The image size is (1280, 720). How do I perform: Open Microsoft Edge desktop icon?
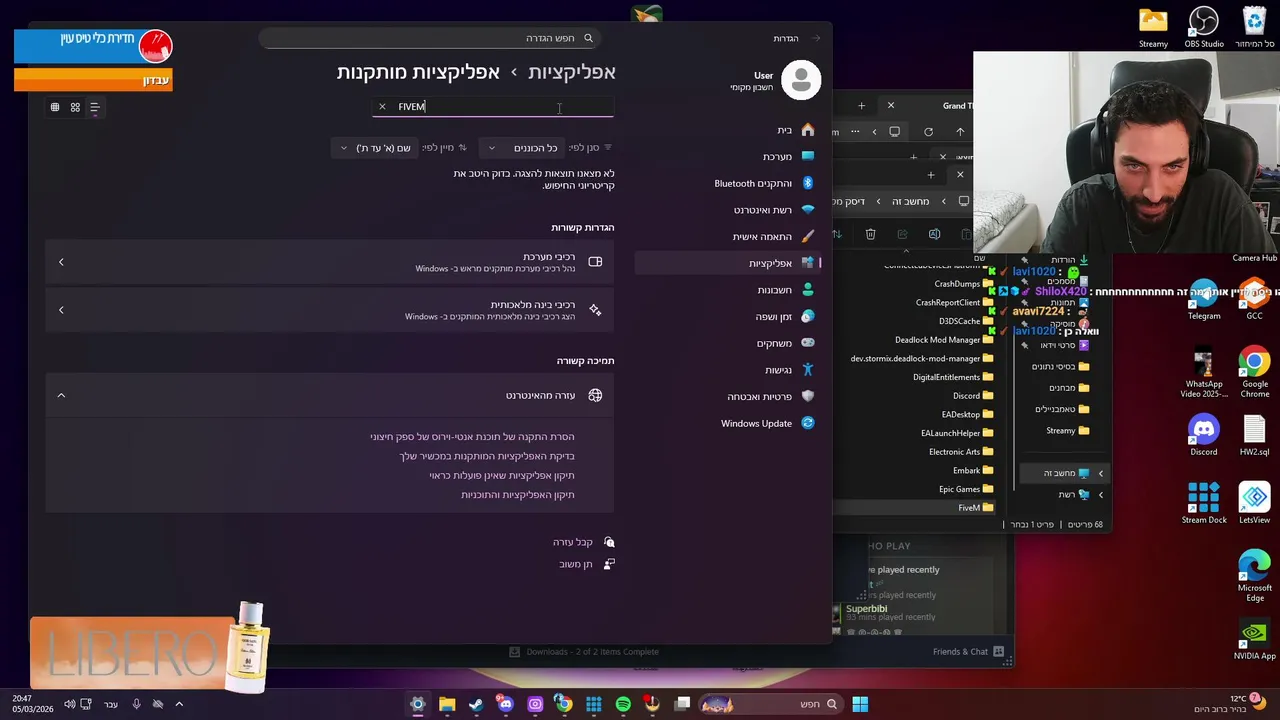click(1254, 577)
